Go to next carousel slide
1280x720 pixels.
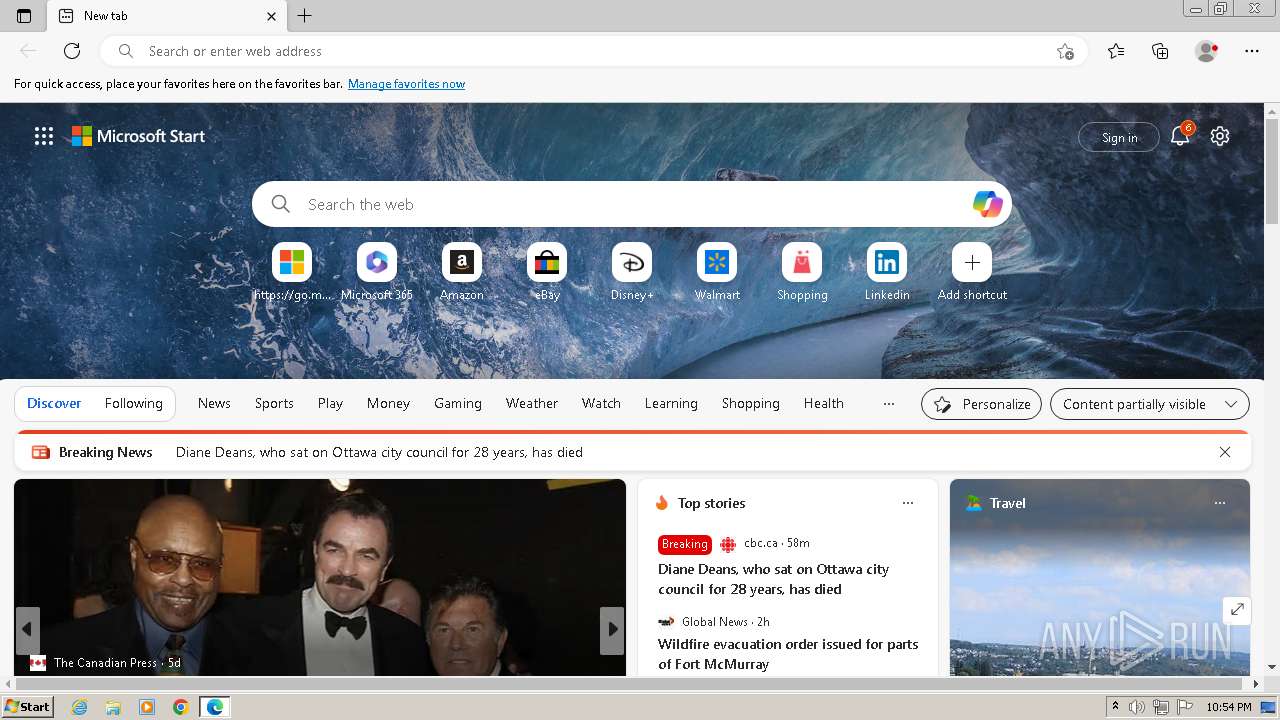612,630
